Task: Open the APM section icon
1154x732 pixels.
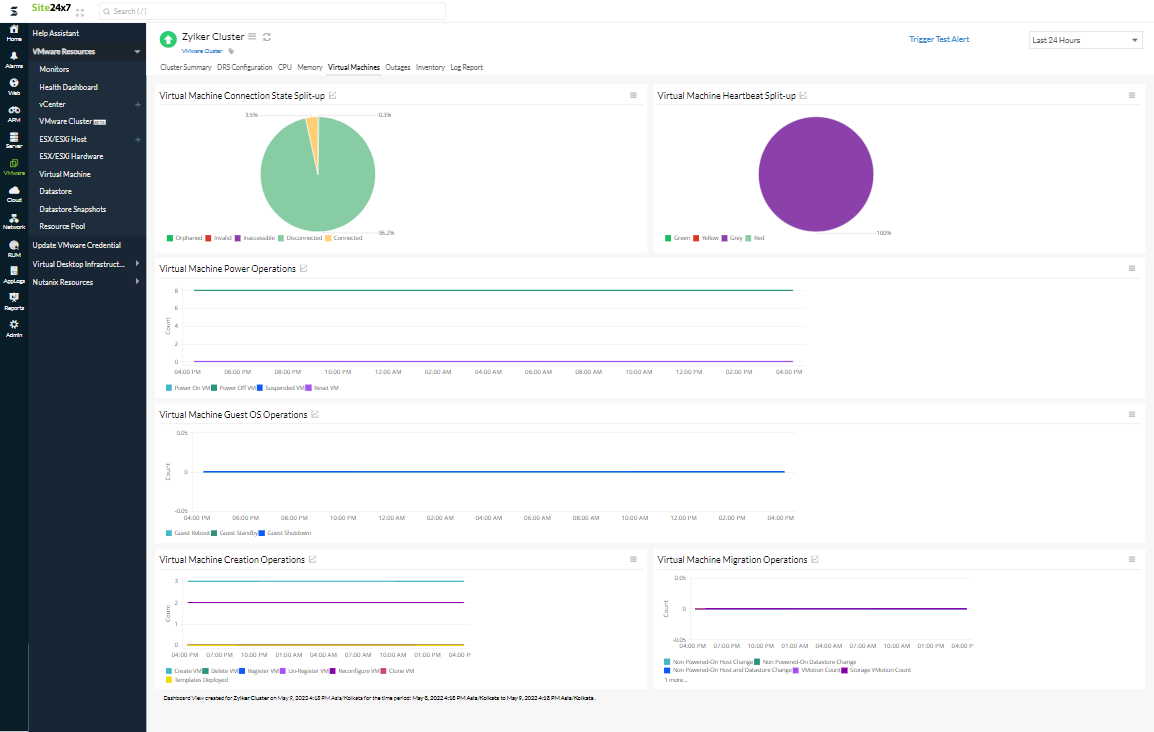Action: point(14,113)
